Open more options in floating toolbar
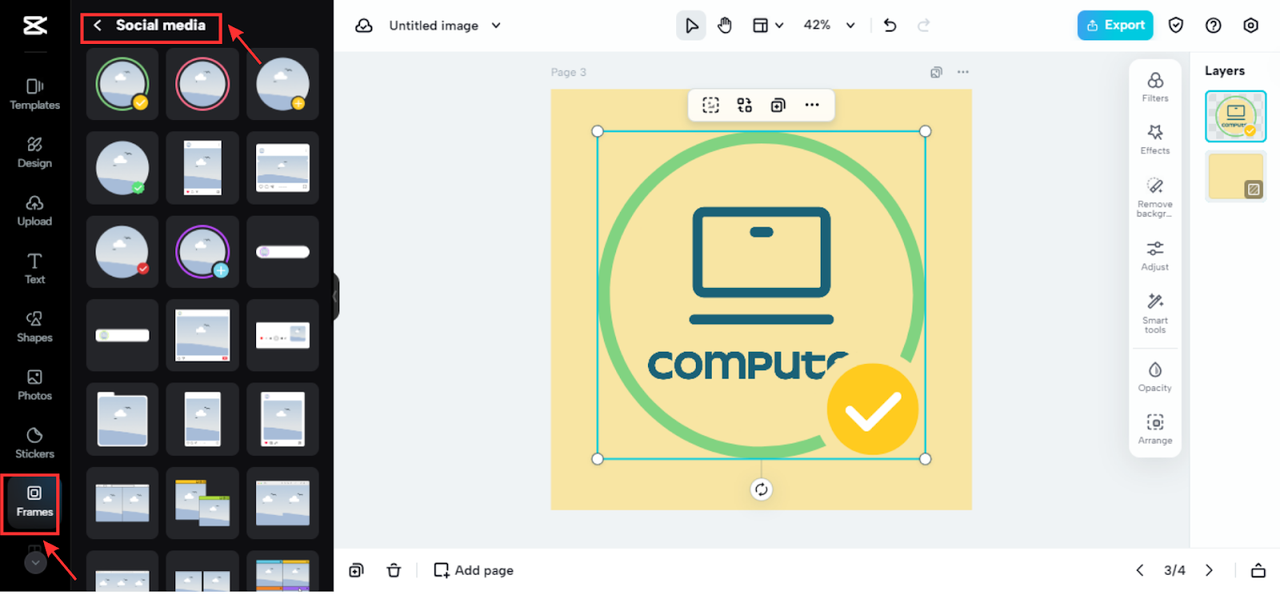The width and height of the screenshot is (1280, 595). point(812,105)
